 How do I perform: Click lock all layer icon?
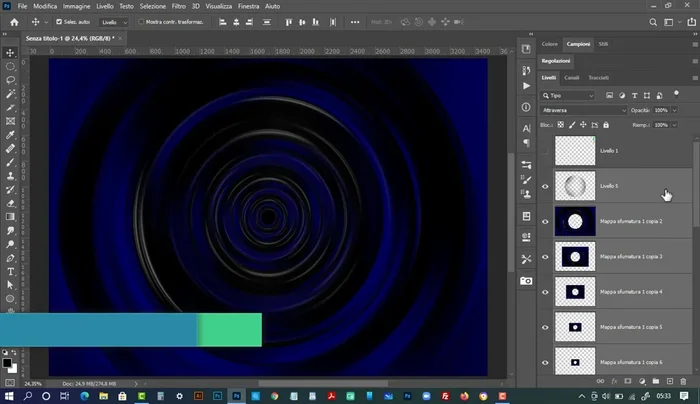point(604,125)
